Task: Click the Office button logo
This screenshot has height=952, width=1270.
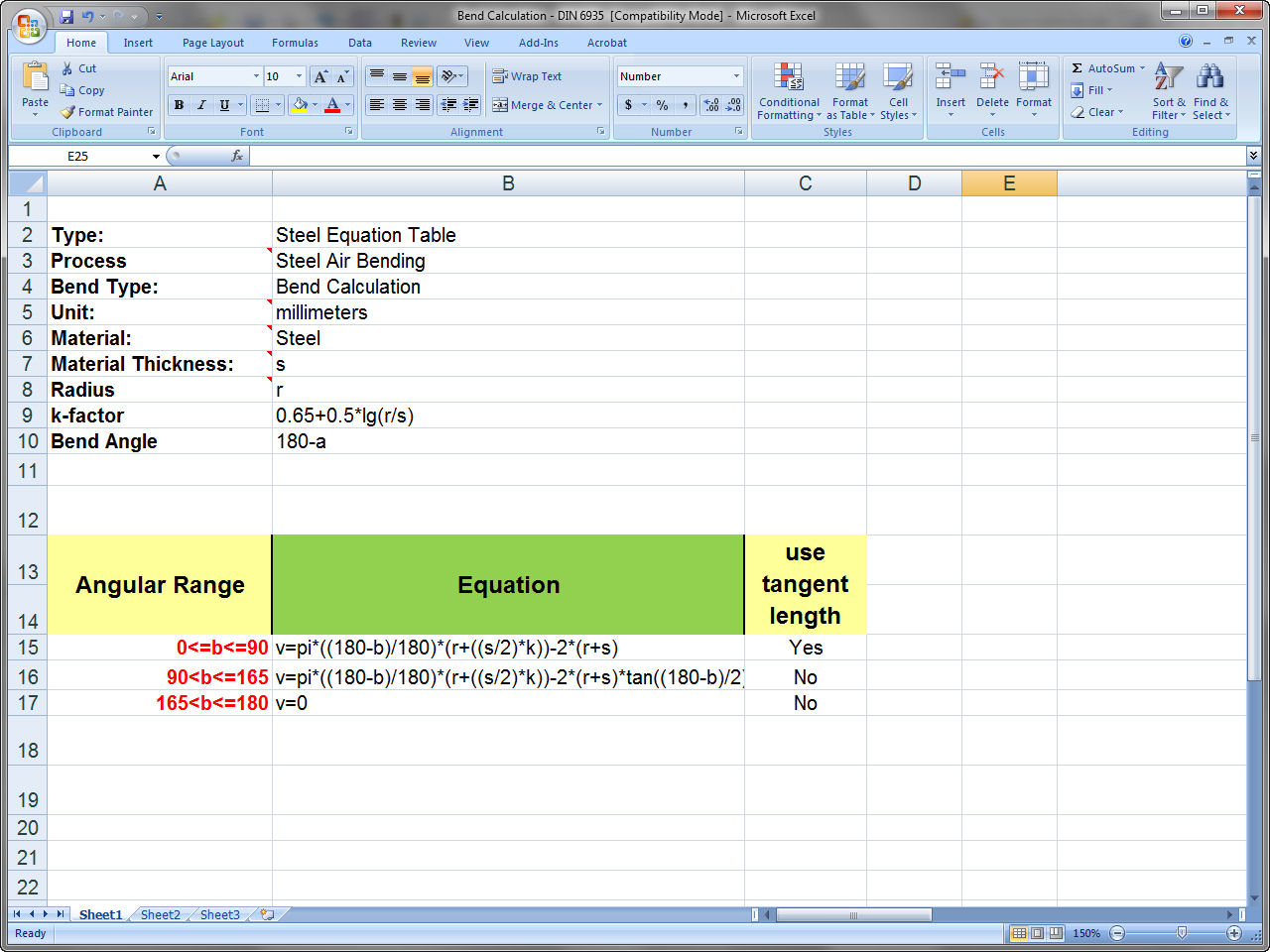Action: [29, 26]
